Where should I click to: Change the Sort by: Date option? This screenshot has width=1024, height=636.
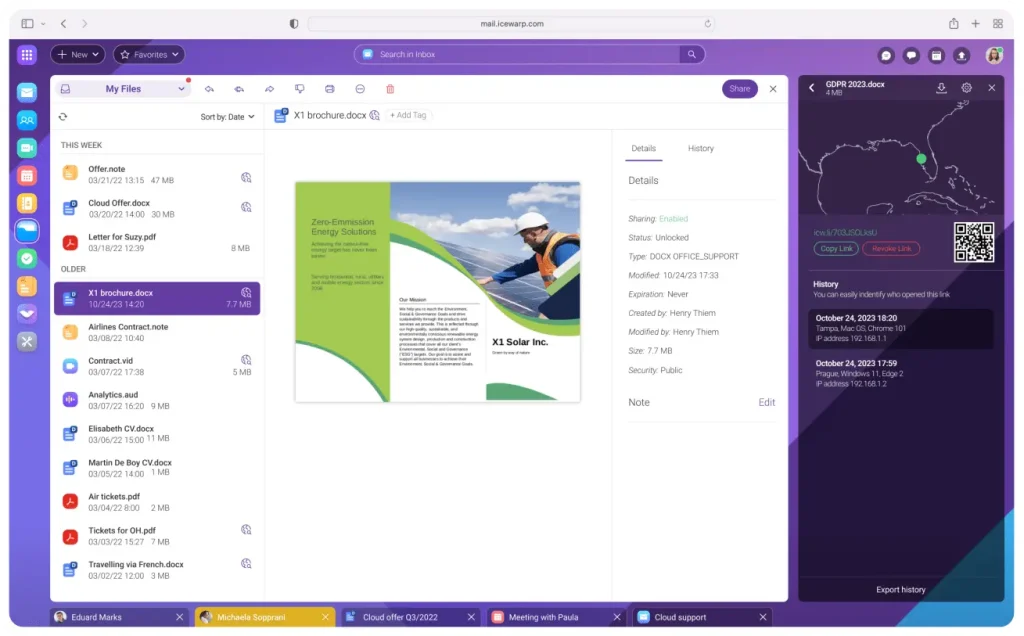coord(227,117)
